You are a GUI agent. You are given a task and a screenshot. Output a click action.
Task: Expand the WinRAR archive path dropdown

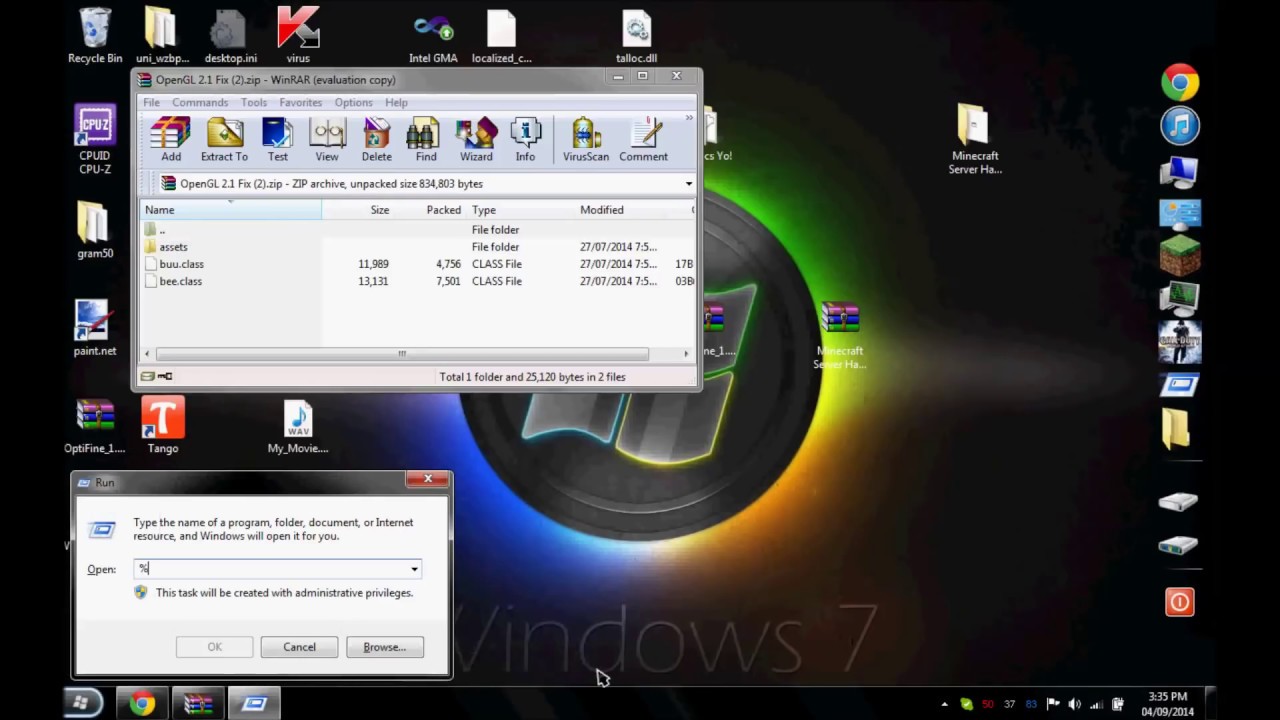(688, 184)
